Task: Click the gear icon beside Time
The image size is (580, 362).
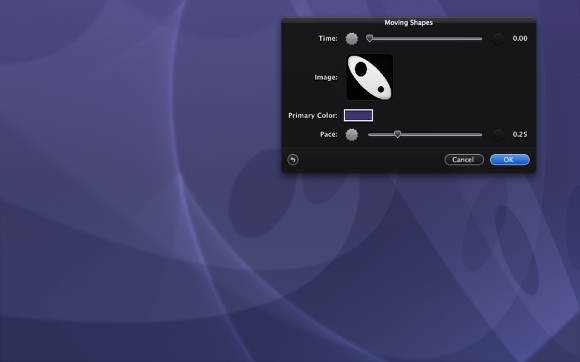Action: coord(352,38)
